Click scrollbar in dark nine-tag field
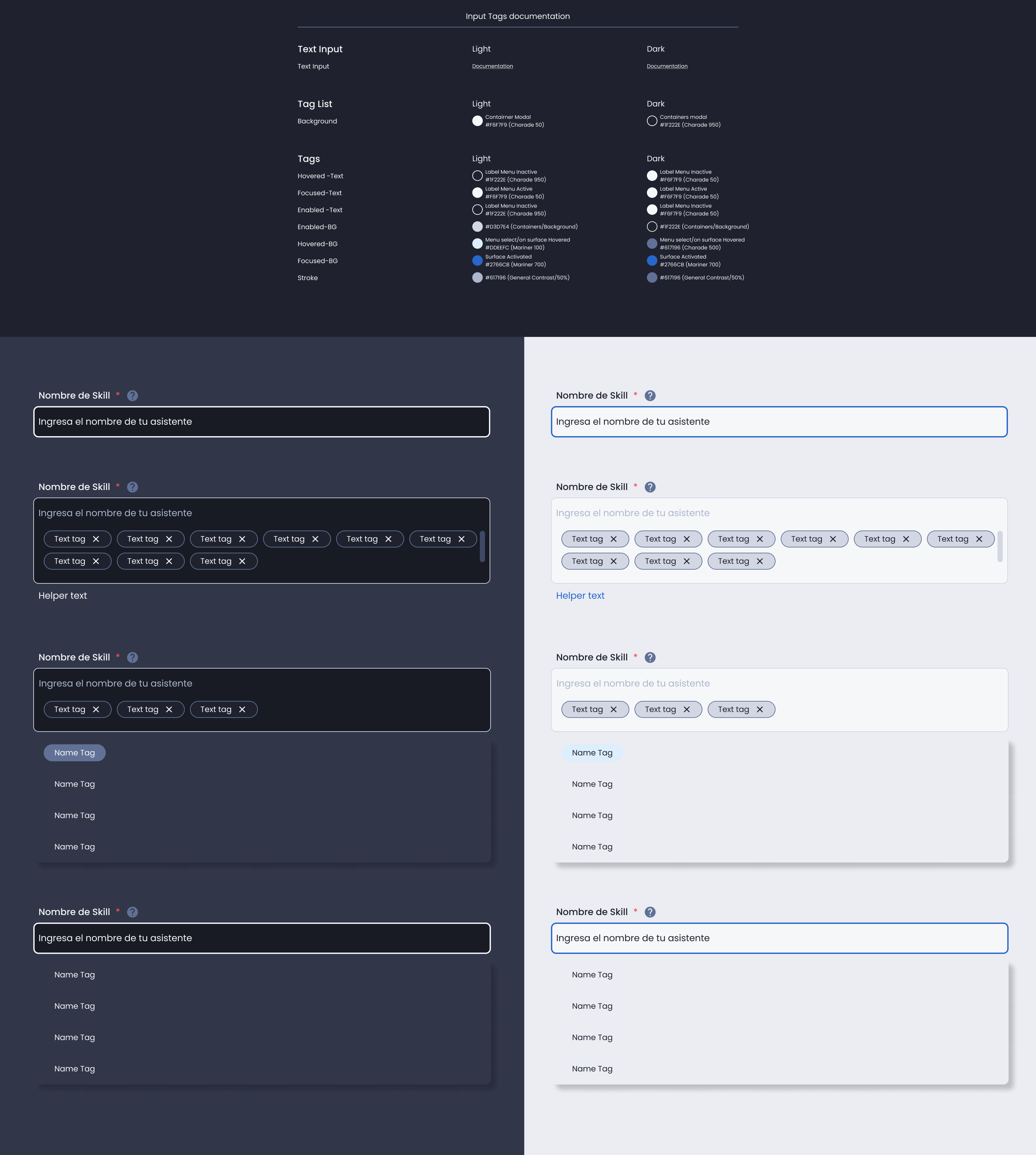 (482, 546)
